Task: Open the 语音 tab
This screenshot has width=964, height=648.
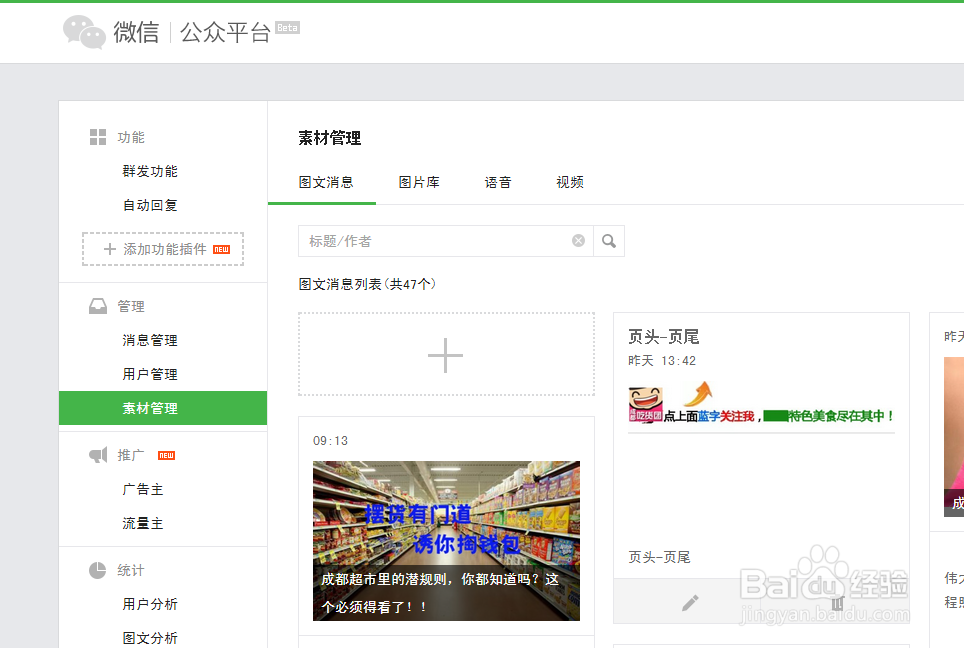Action: point(497,182)
